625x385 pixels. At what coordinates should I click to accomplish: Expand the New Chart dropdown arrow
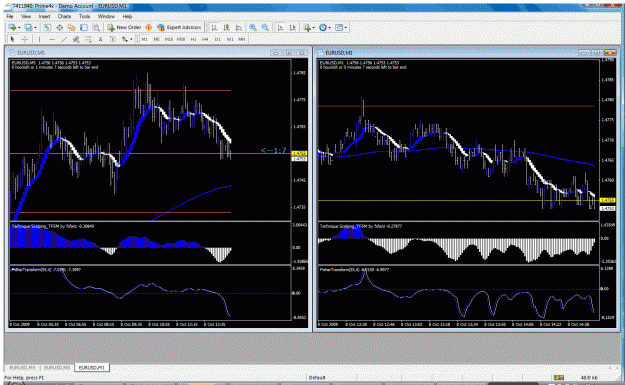tap(19, 28)
